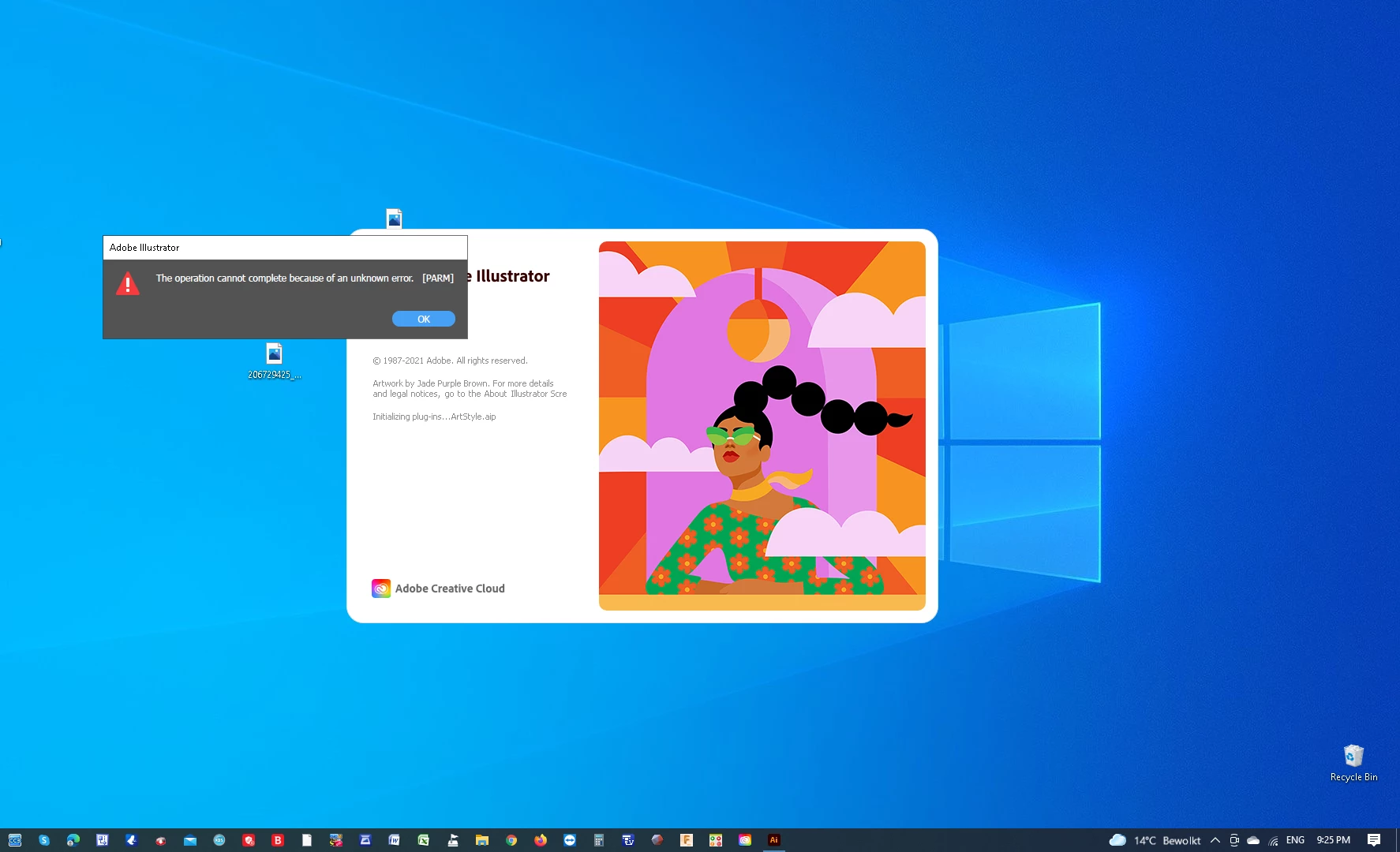Open the Action Center notifications
Image resolution: width=1400 pixels, height=852 pixels.
point(1374,840)
